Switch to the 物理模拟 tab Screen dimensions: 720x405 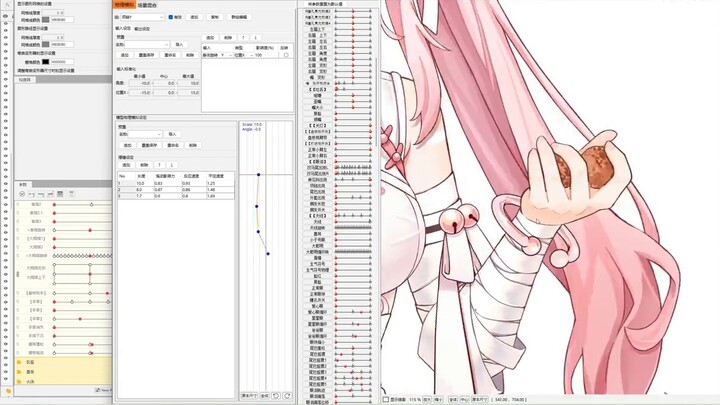pyautogui.click(x=124, y=5)
